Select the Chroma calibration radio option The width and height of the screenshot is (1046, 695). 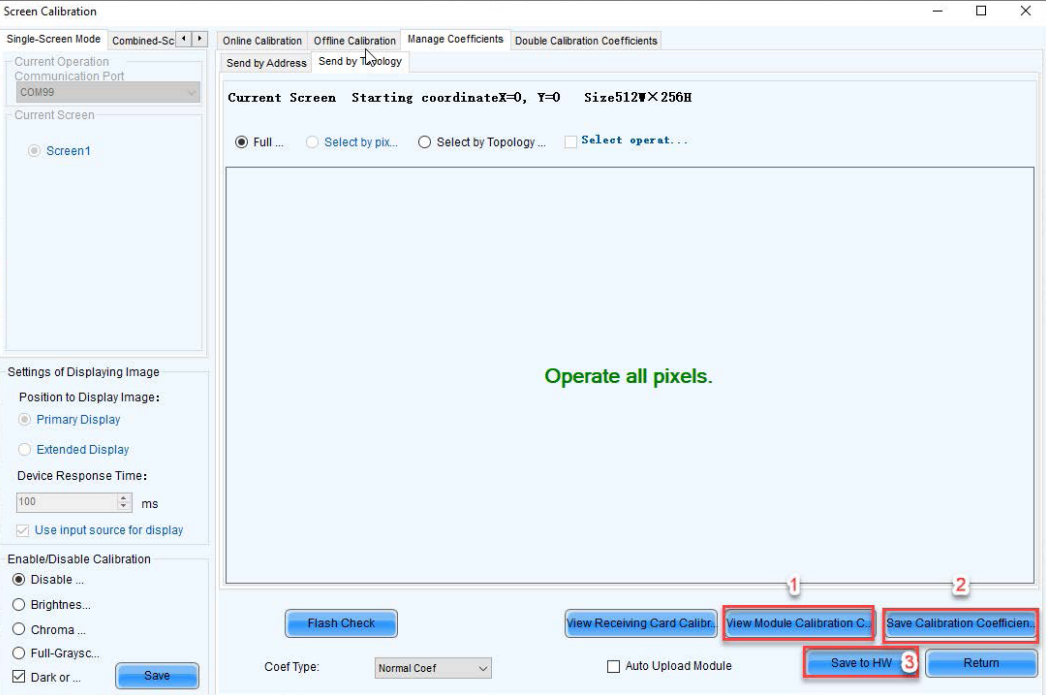(x=19, y=630)
